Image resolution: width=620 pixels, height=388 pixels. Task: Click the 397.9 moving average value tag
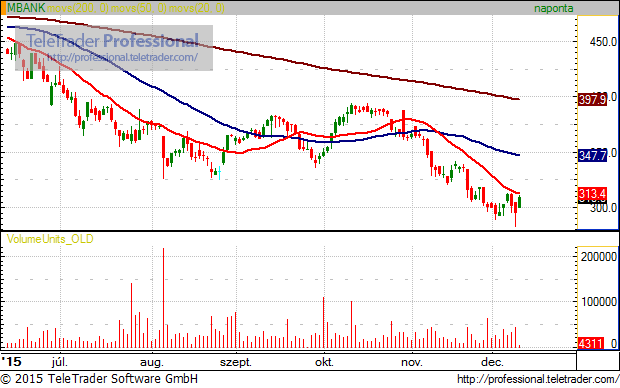592,99
